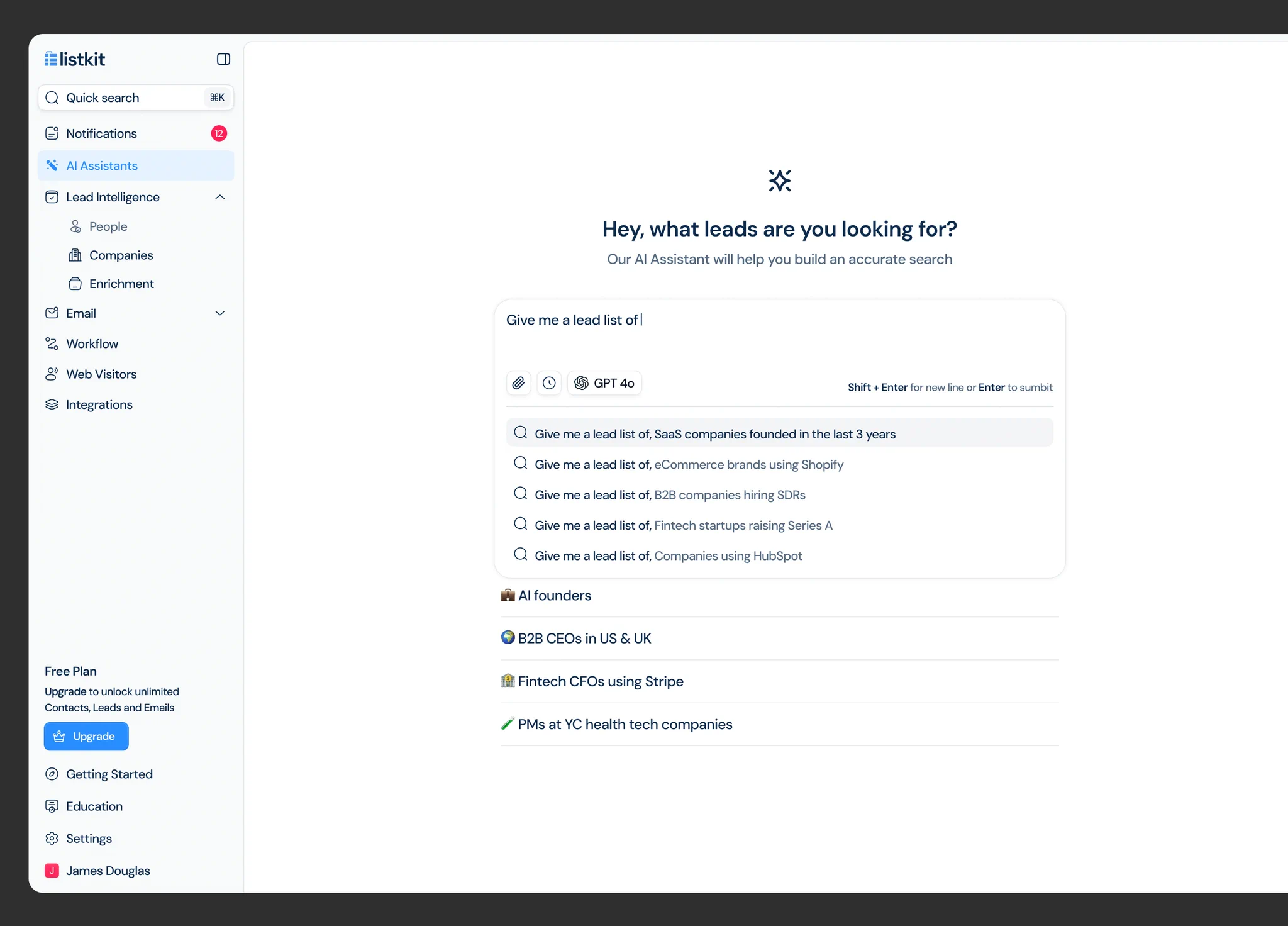Screen dimensions: 1288x926
Task: Pick the B2B companies hiring SDRs suggestion
Action: (780, 494)
